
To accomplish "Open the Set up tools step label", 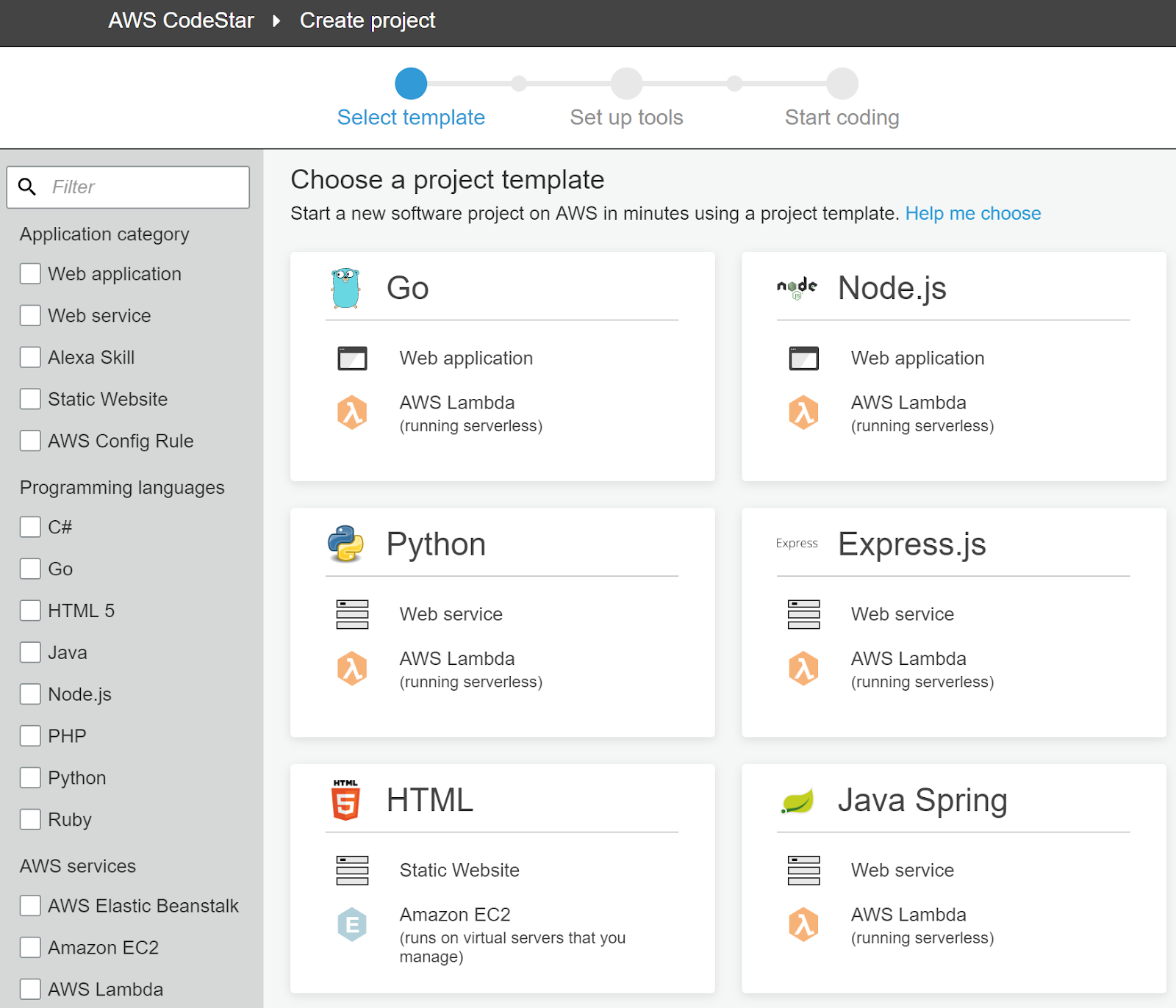I will (x=627, y=118).
